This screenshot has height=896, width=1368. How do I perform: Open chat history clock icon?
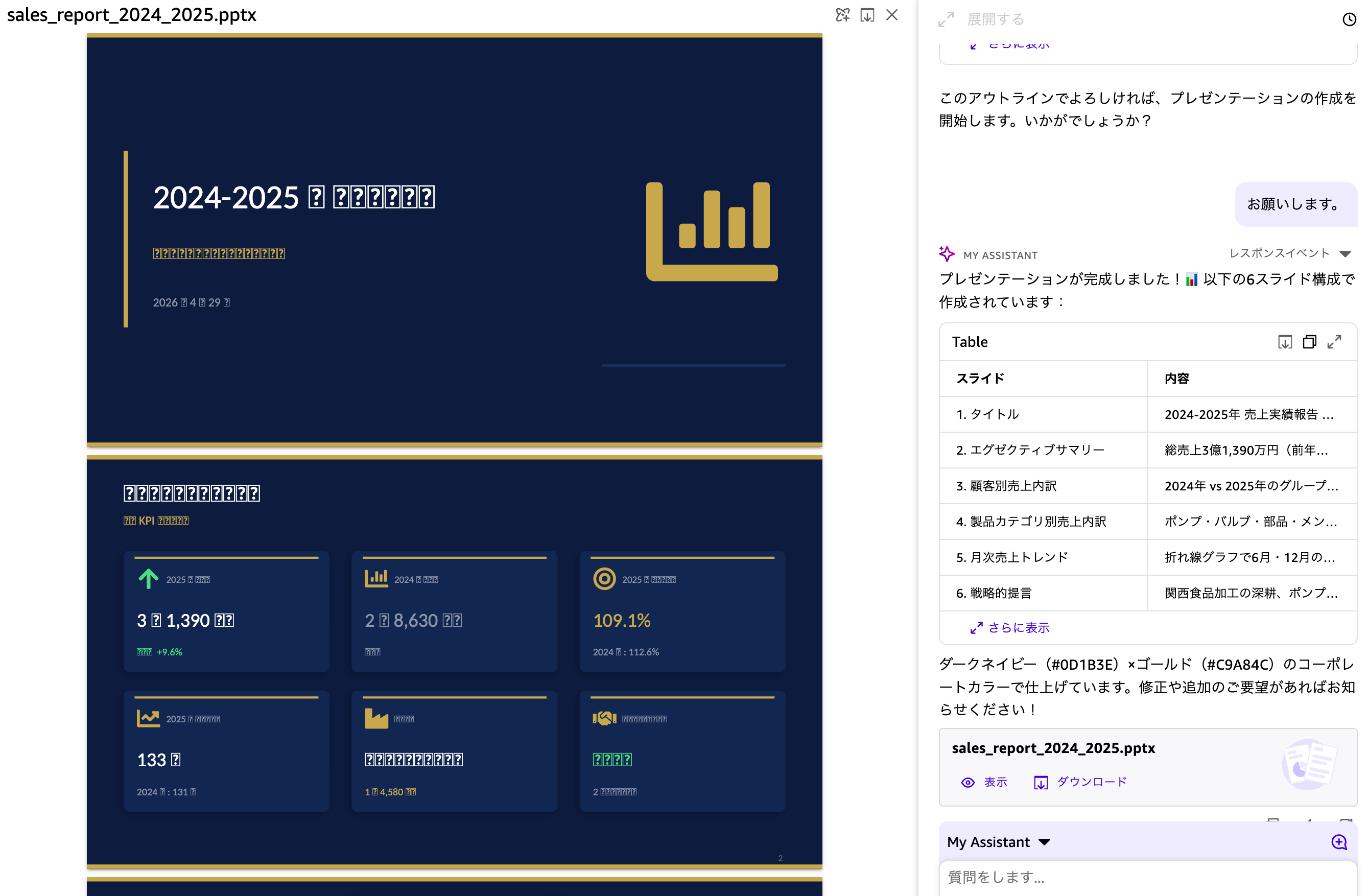coord(1349,19)
